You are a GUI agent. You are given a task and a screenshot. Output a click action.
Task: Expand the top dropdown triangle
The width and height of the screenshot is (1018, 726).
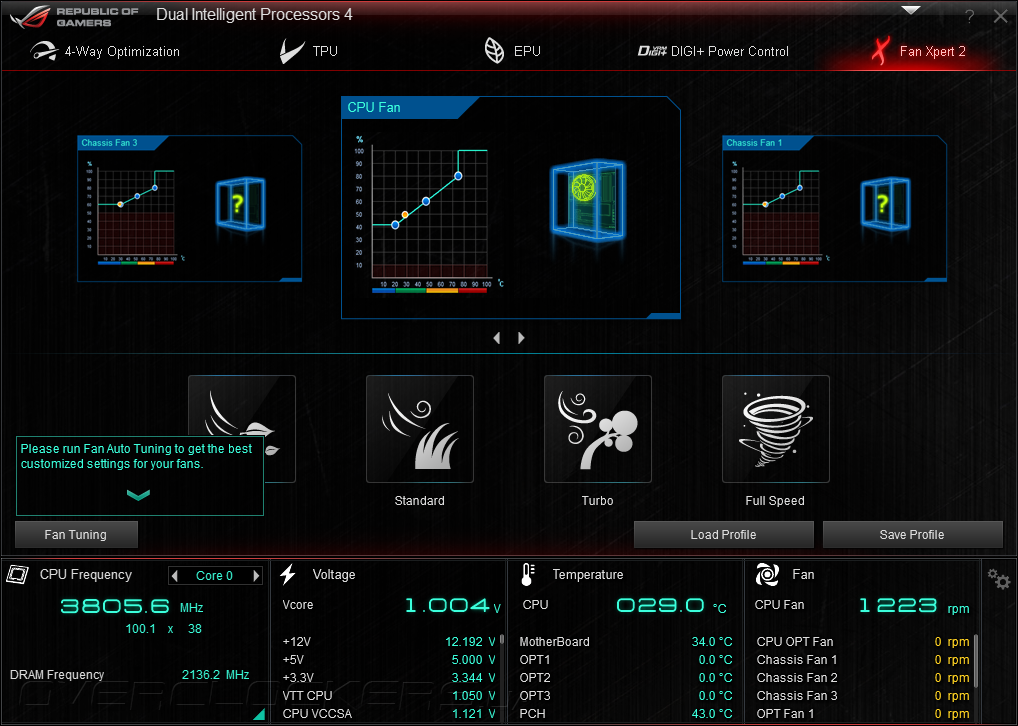coord(911,10)
